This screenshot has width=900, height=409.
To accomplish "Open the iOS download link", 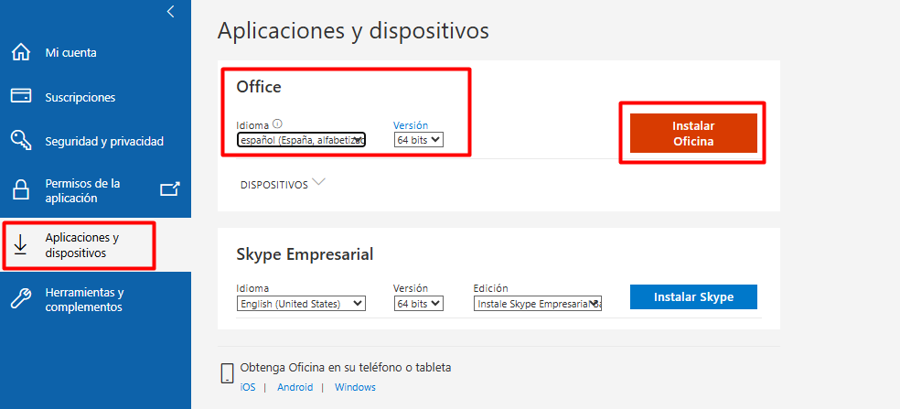I will click(x=248, y=387).
